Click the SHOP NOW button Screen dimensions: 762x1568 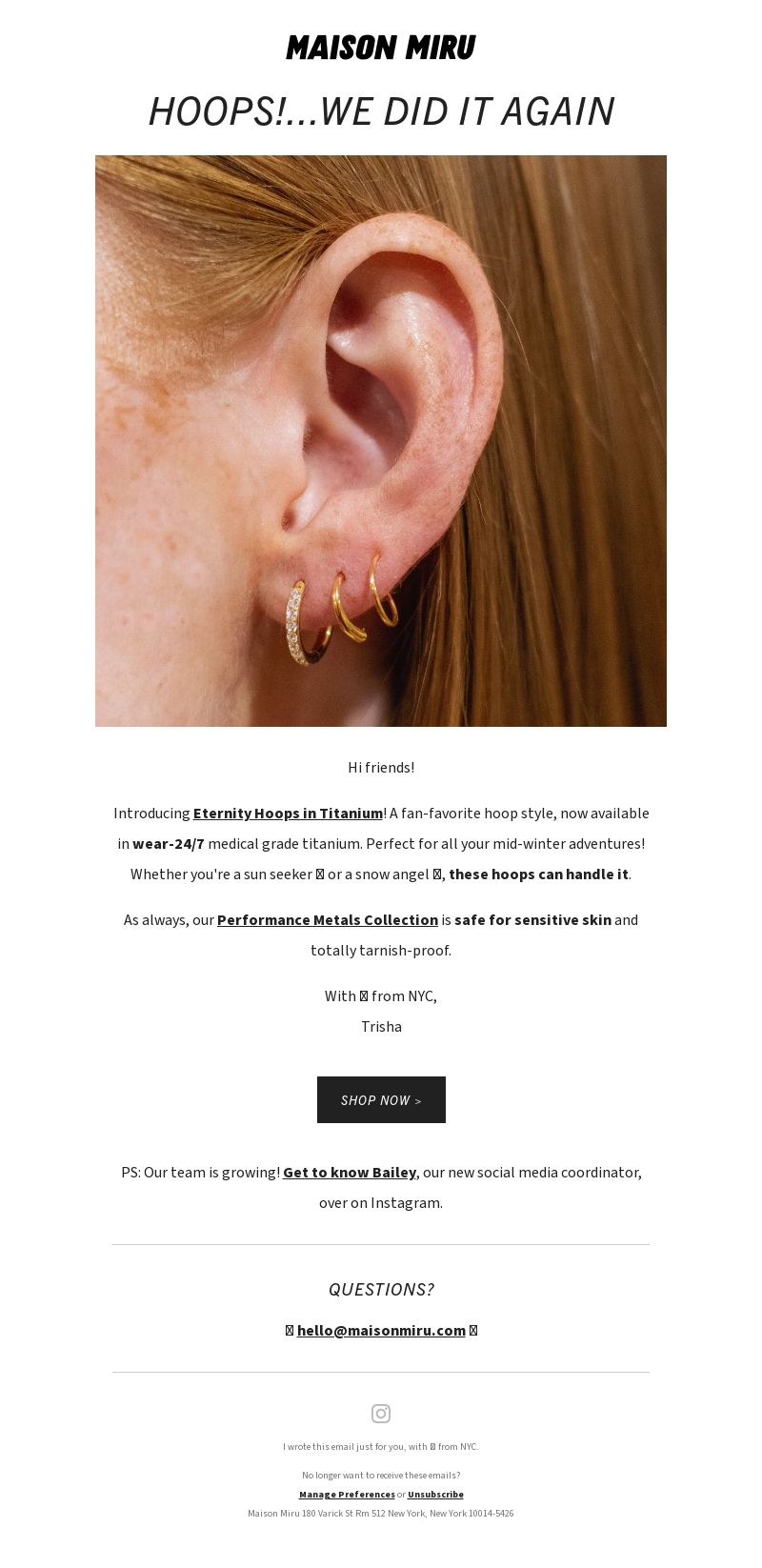(x=381, y=1100)
